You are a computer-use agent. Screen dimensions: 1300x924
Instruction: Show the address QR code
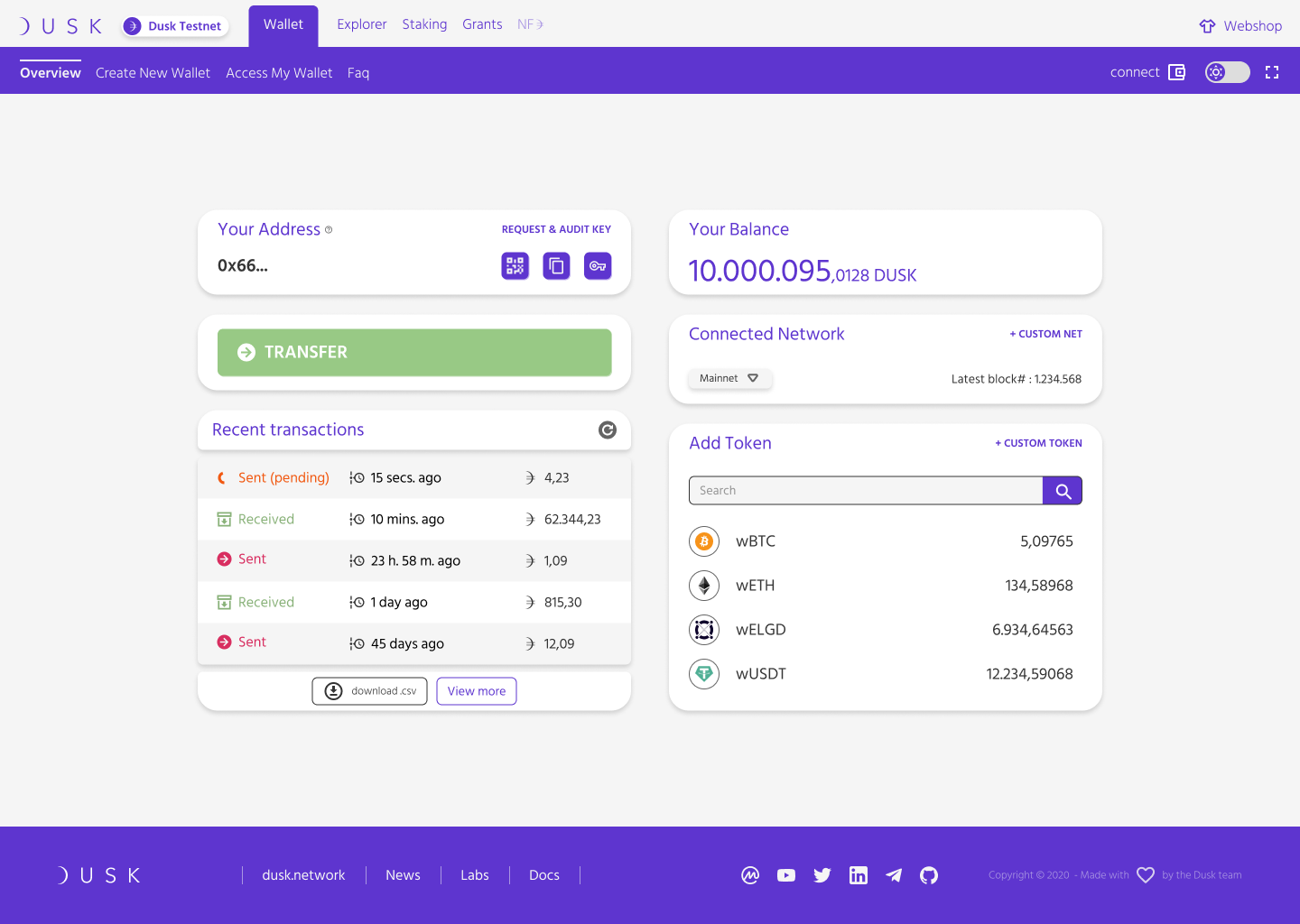click(x=515, y=265)
